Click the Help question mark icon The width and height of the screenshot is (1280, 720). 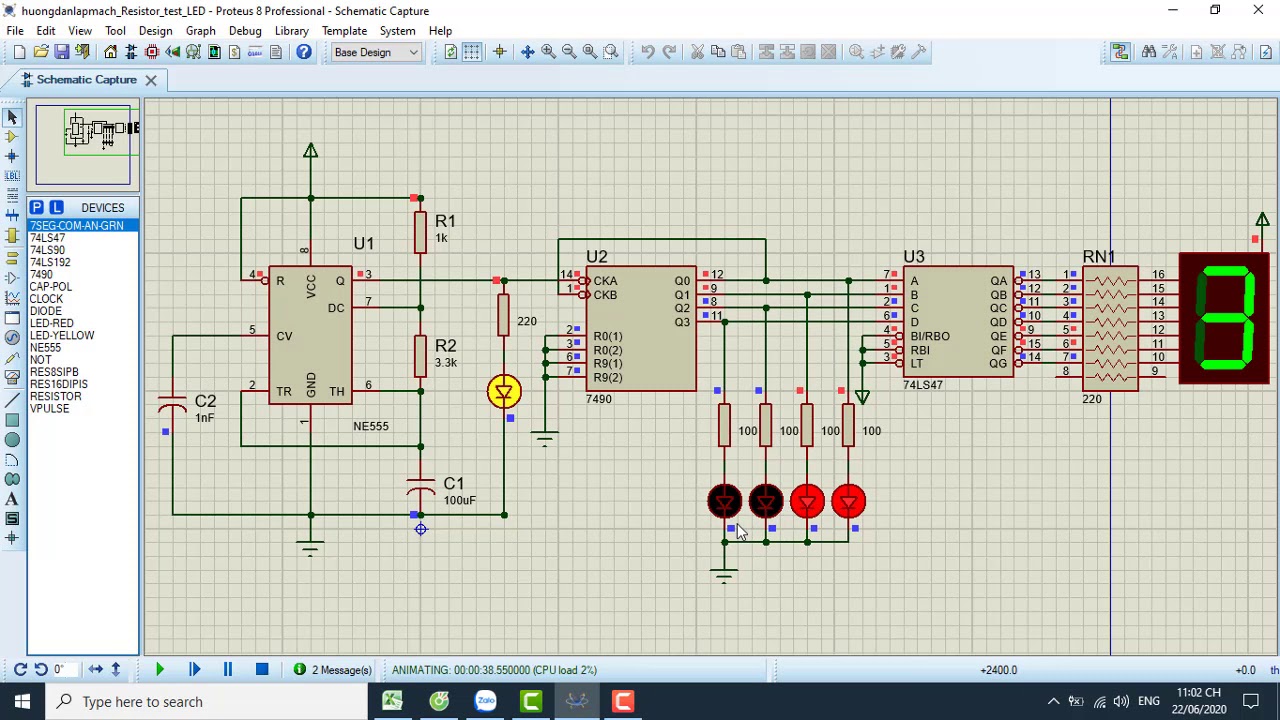pyautogui.click(x=304, y=52)
